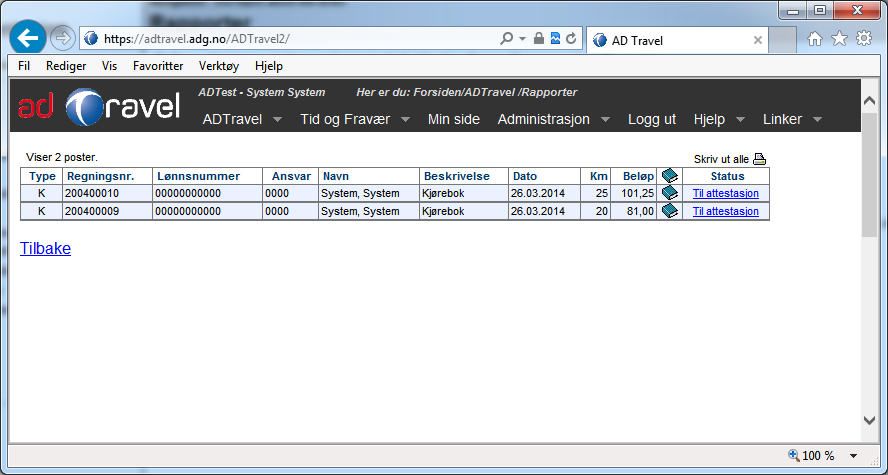Click 'Logg ut' in the navigation bar
Screen dimensions: 888x475
click(652, 119)
